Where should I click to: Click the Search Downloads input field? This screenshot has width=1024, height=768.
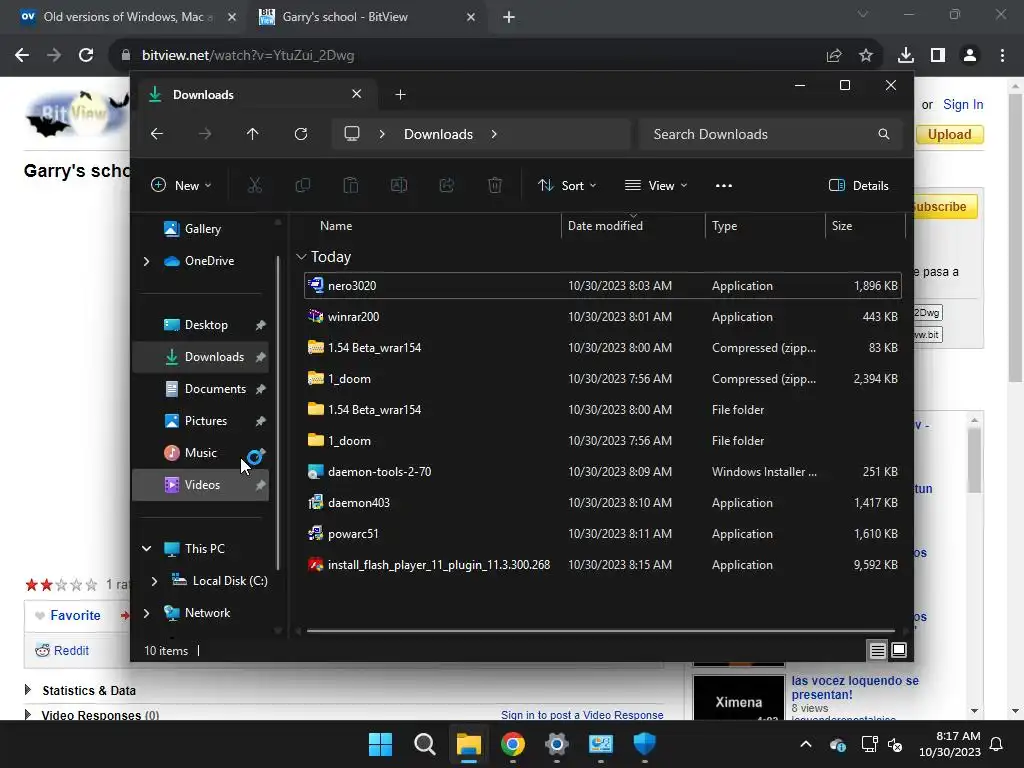(771, 134)
